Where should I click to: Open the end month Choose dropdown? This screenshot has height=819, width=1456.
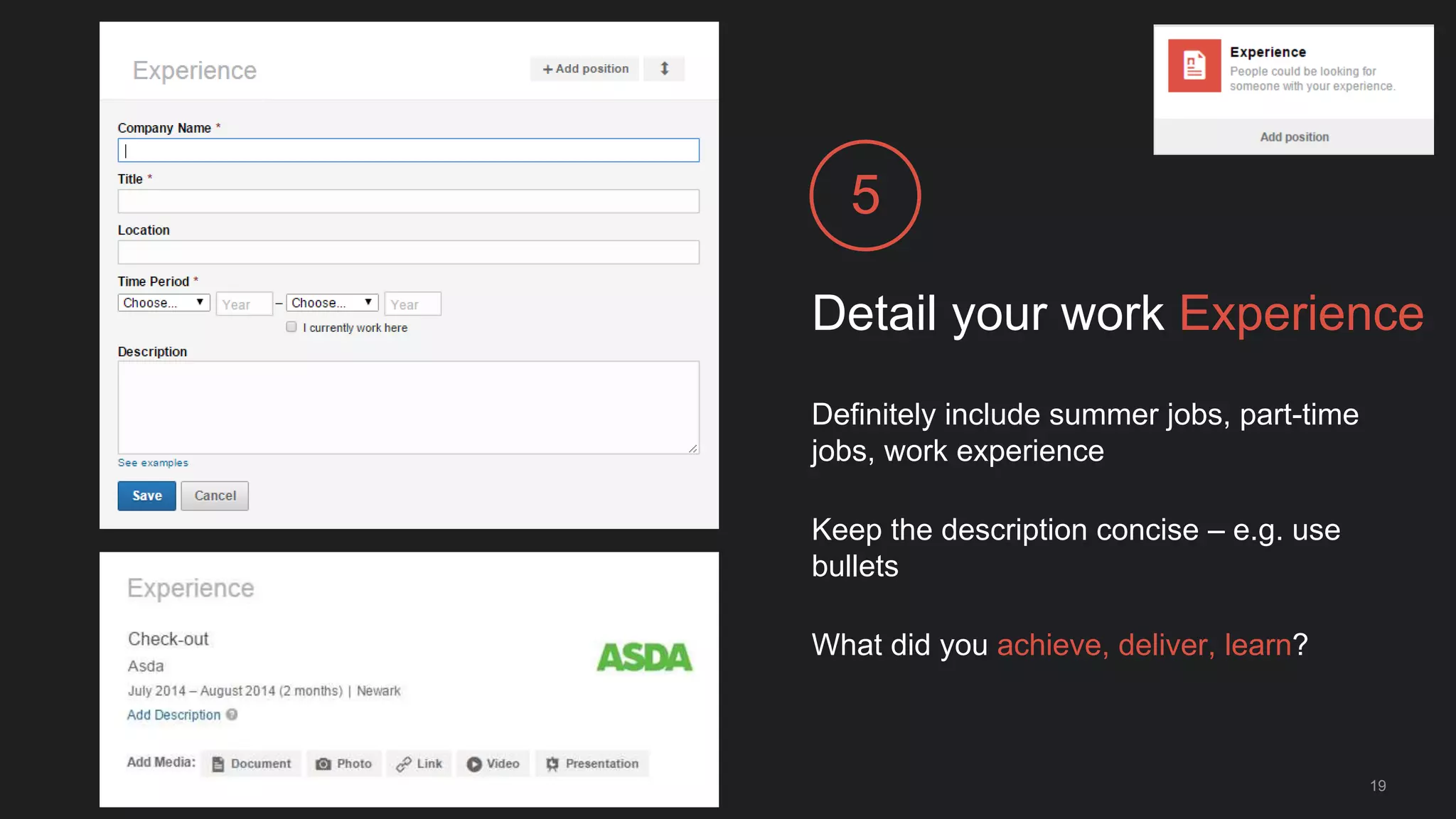[332, 303]
